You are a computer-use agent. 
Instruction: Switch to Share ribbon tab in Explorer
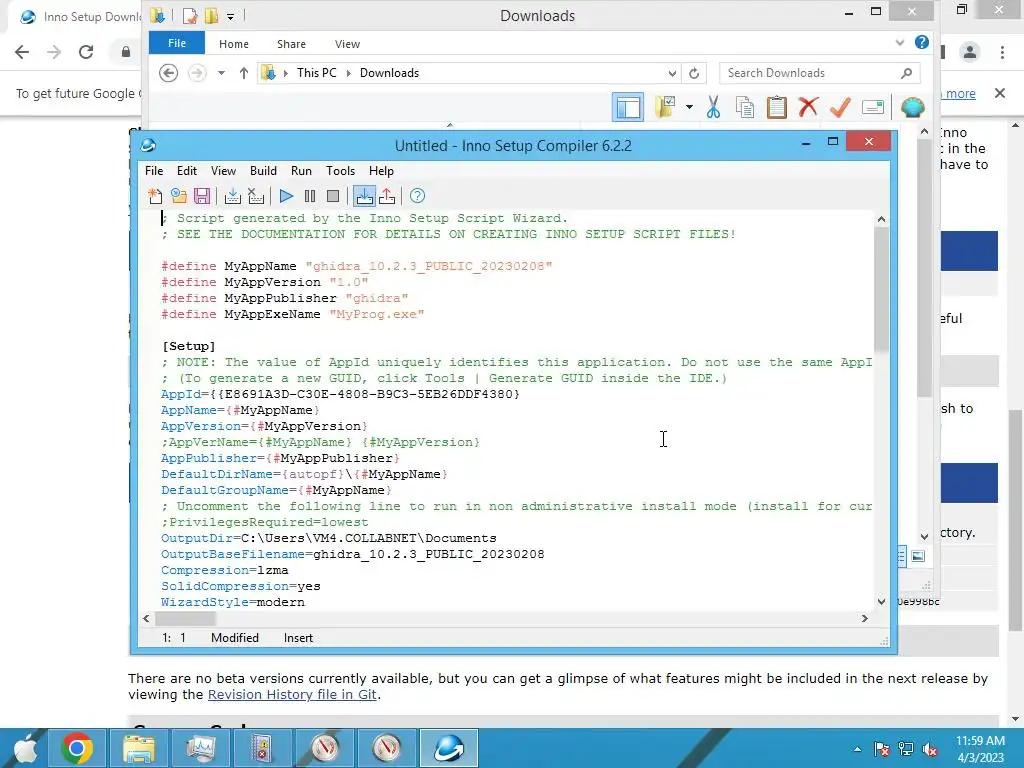click(x=291, y=44)
